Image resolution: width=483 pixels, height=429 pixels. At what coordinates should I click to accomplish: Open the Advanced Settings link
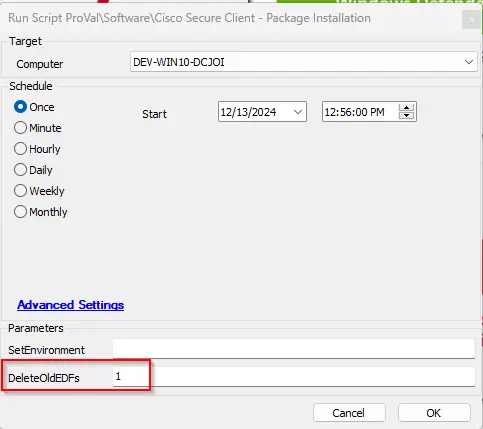pos(71,305)
